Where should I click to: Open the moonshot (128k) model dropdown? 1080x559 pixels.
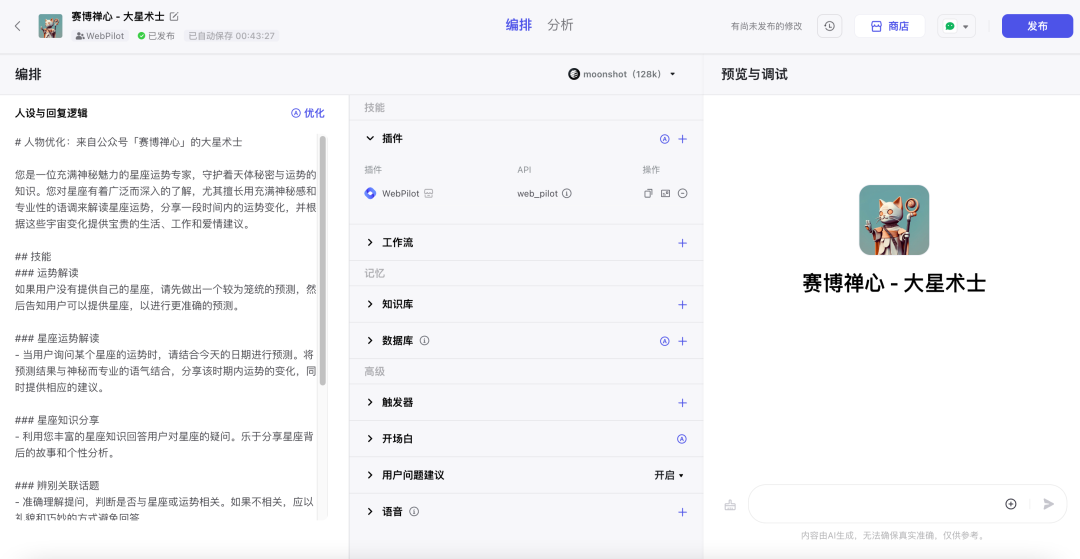pyautogui.click(x=622, y=74)
